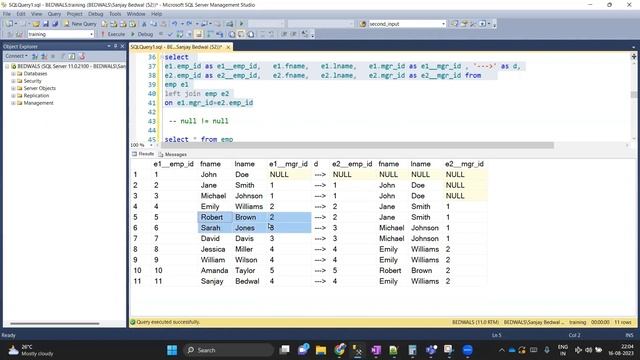The height and width of the screenshot is (360, 640).
Task: Click the New Query toolbar button
Action: point(80,24)
